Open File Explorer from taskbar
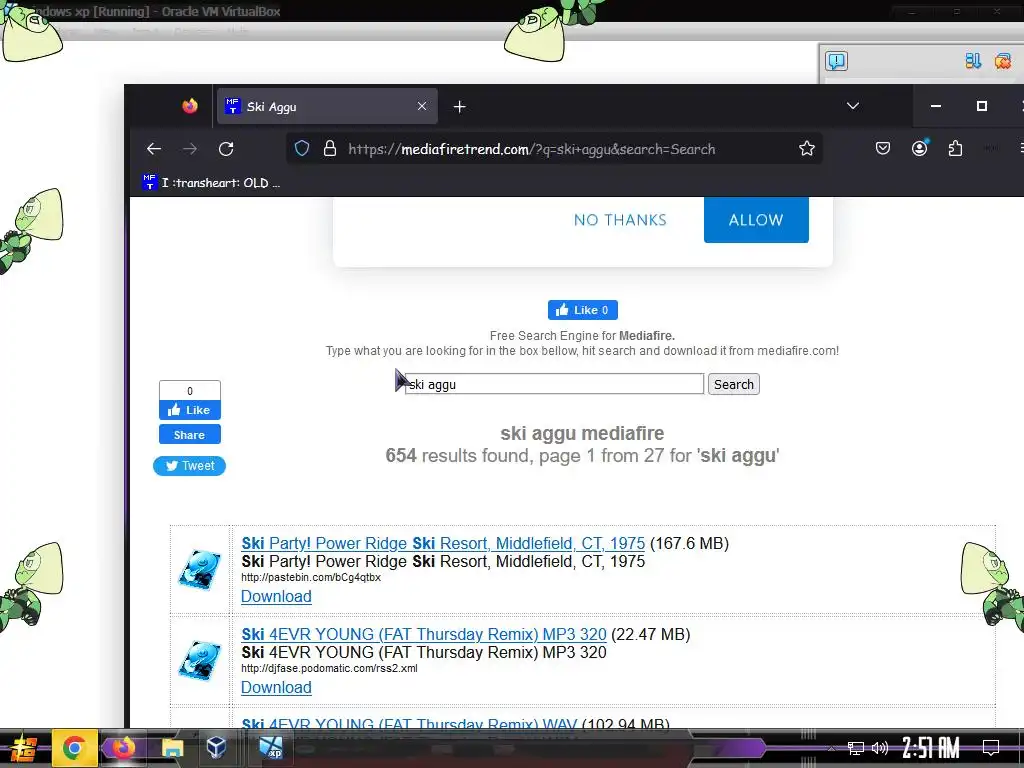This screenshot has width=1024, height=768. coord(172,748)
